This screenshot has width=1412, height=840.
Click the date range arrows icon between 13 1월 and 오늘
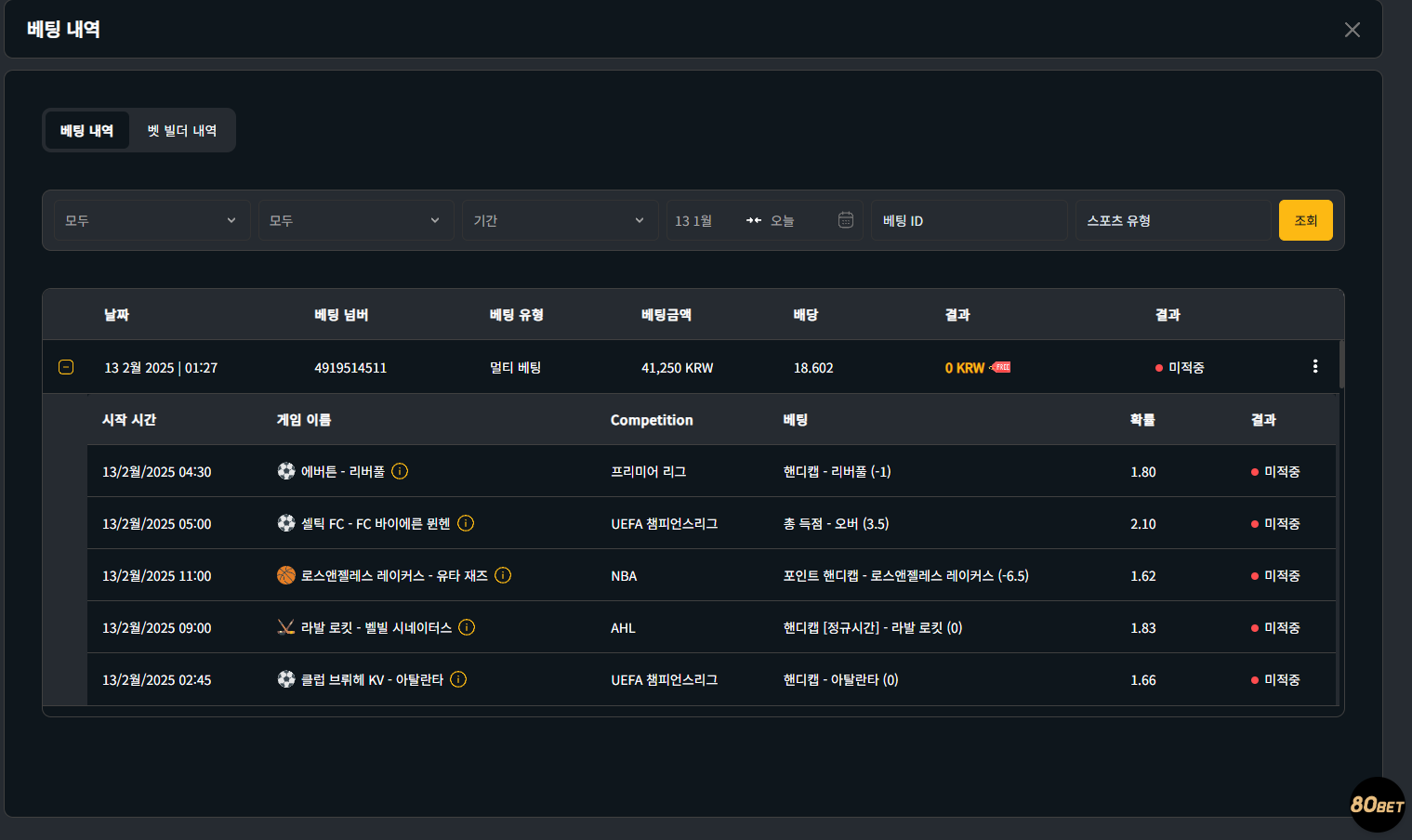[753, 220]
